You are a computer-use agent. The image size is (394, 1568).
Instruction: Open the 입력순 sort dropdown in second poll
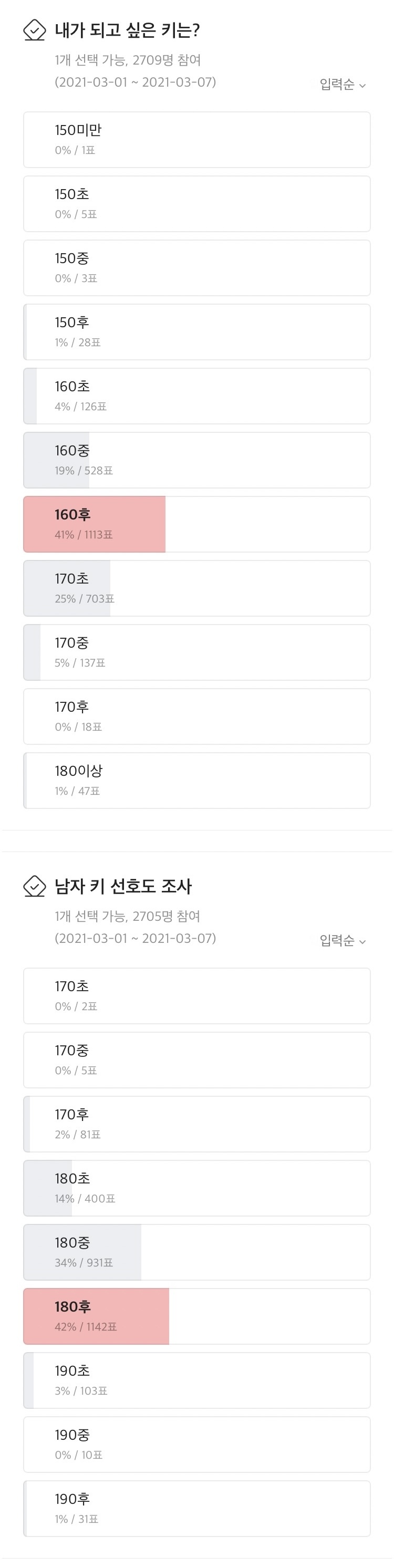(x=342, y=941)
